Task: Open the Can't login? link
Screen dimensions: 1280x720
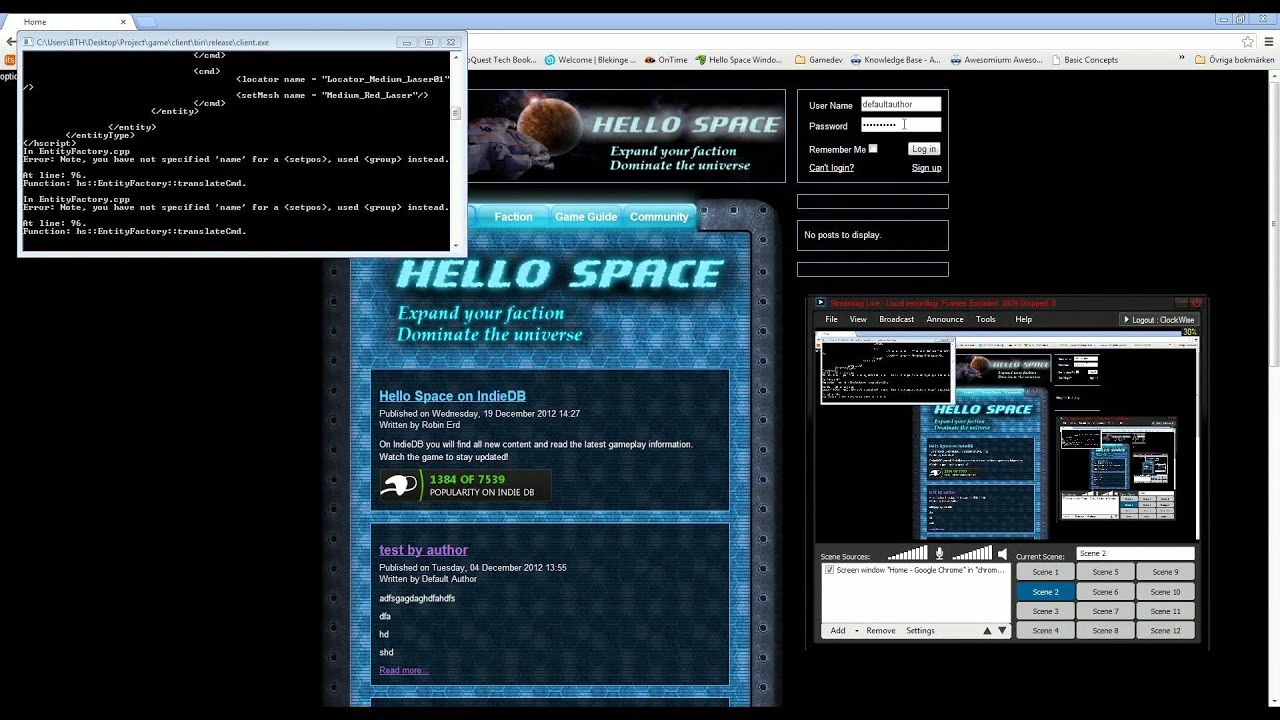Action: [831, 168]
